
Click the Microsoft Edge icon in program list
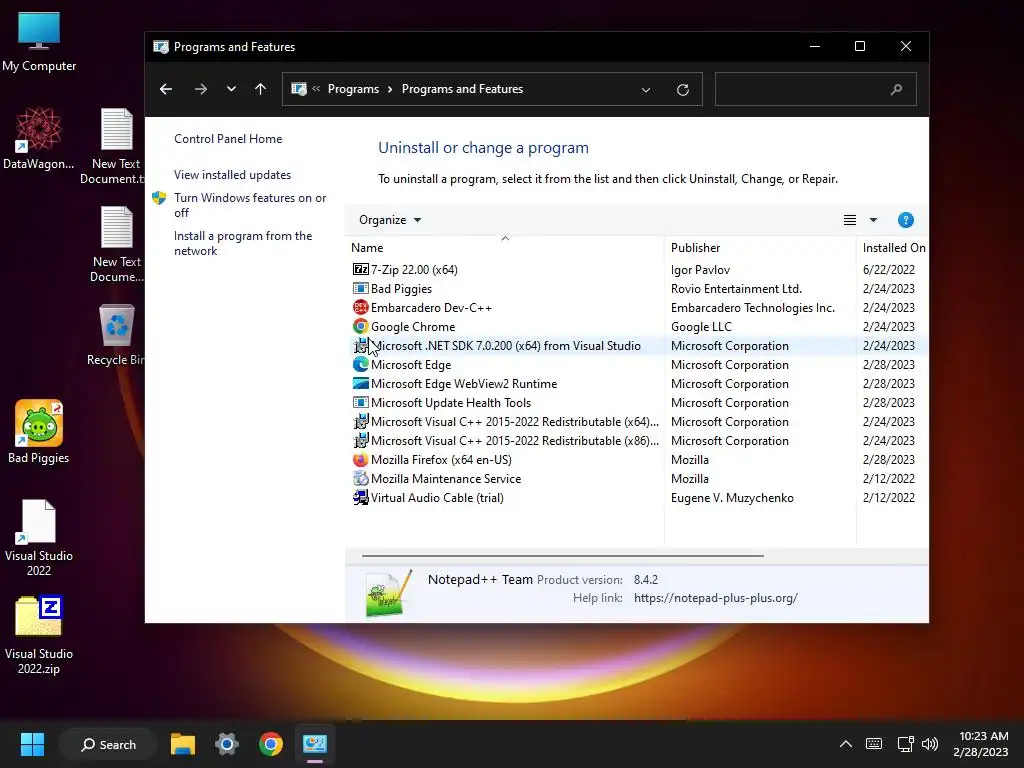pyautogui.click(x=360, y=364)
